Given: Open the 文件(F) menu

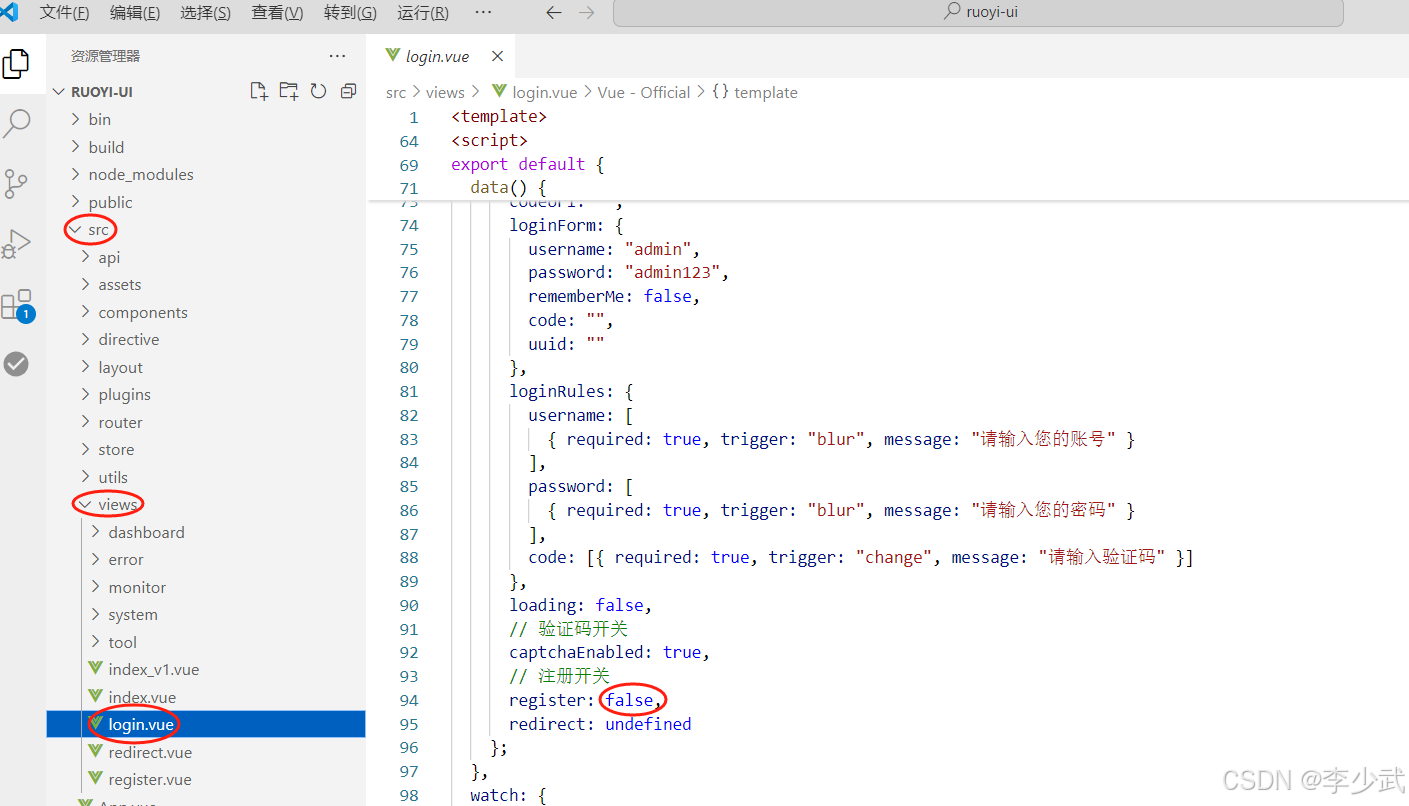Looking at the screenshot, I should [x=64, y=13].
